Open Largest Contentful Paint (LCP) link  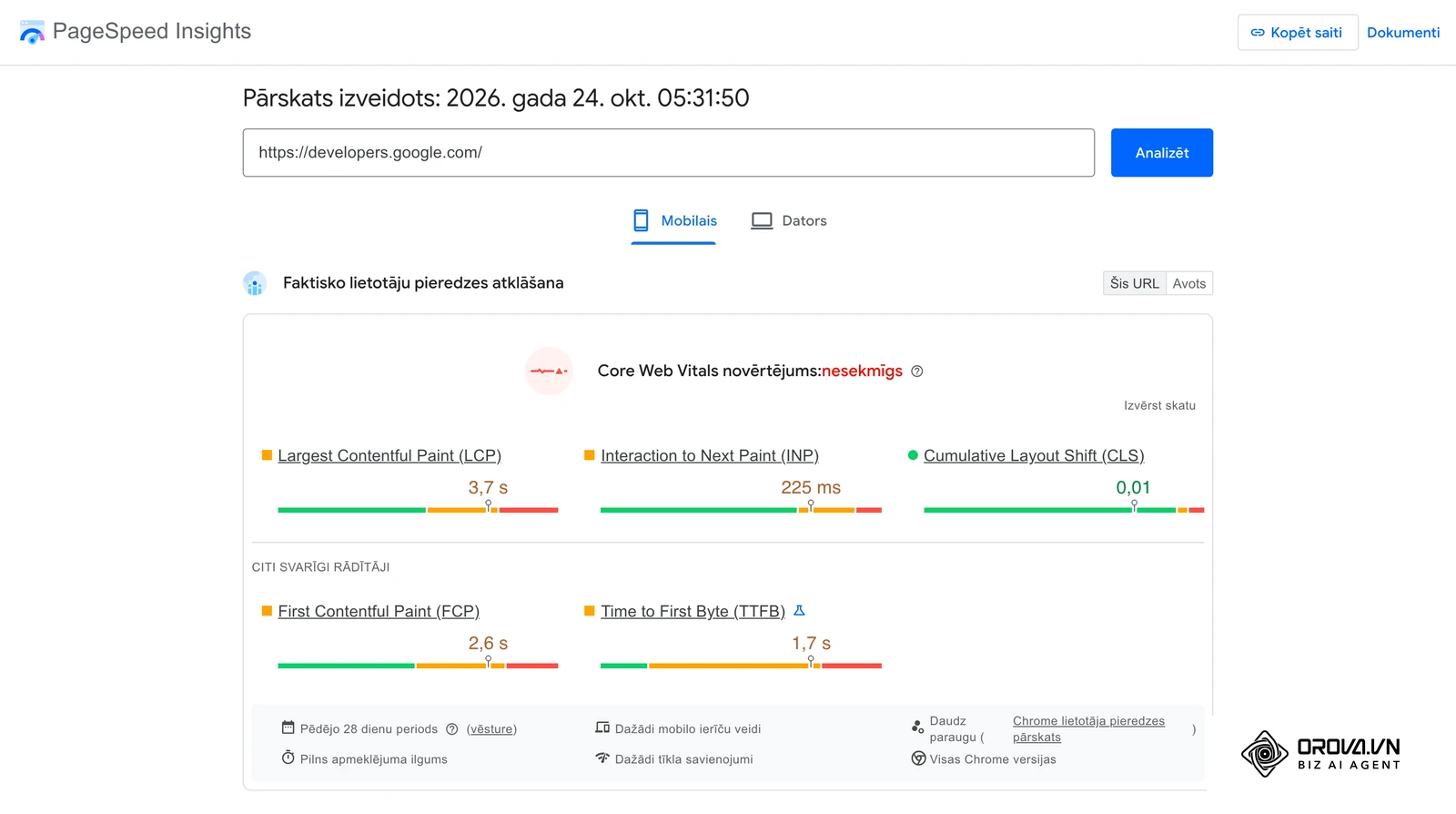click(389, 455)
